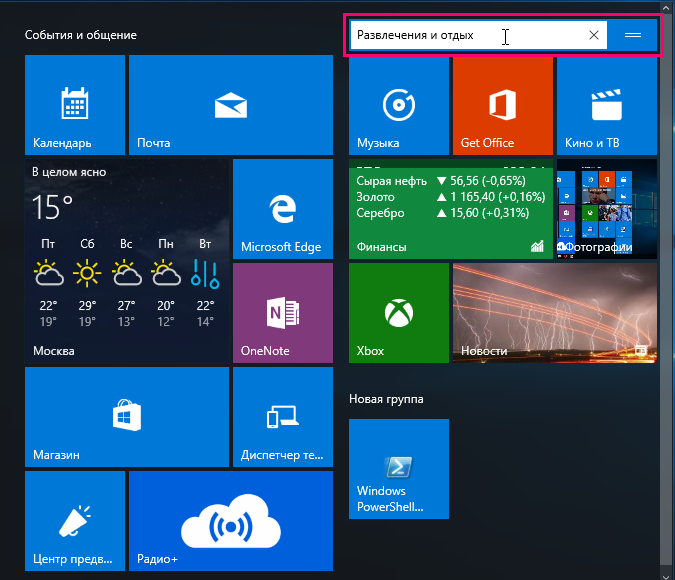Open the Moscow weather tile
This screenshot has width=675, height=580.
click(x=126, y=260)
